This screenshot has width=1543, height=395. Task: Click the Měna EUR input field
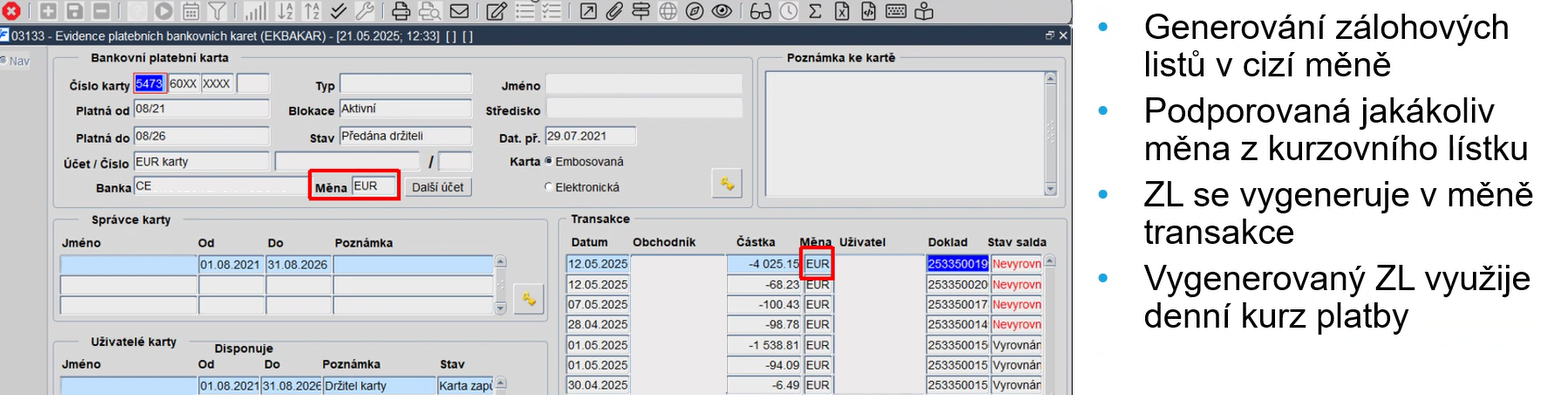pyautogui.click(x=374, y=186)
